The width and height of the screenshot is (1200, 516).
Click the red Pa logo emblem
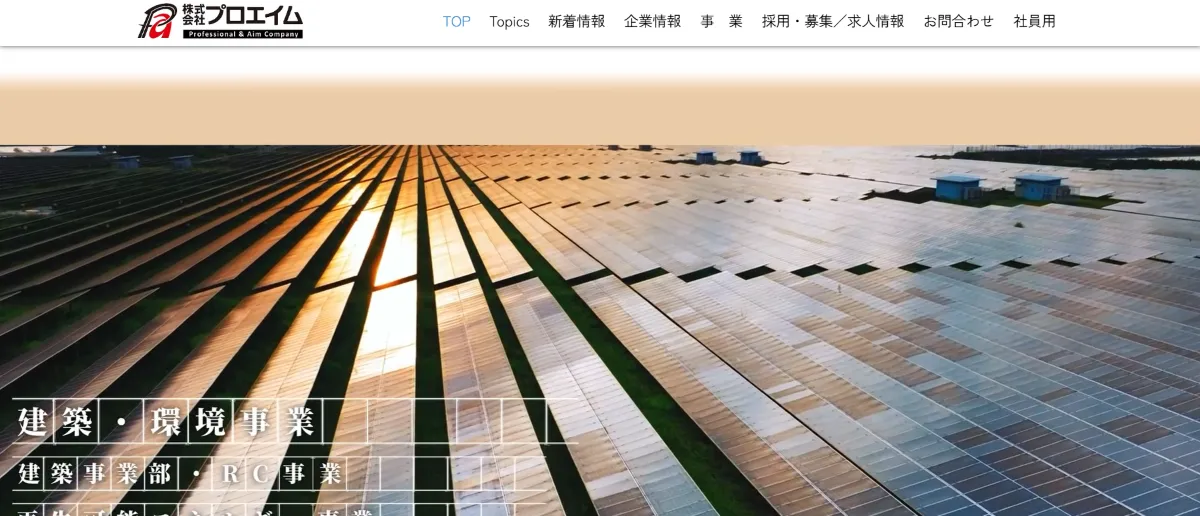[x=157, y=21]
